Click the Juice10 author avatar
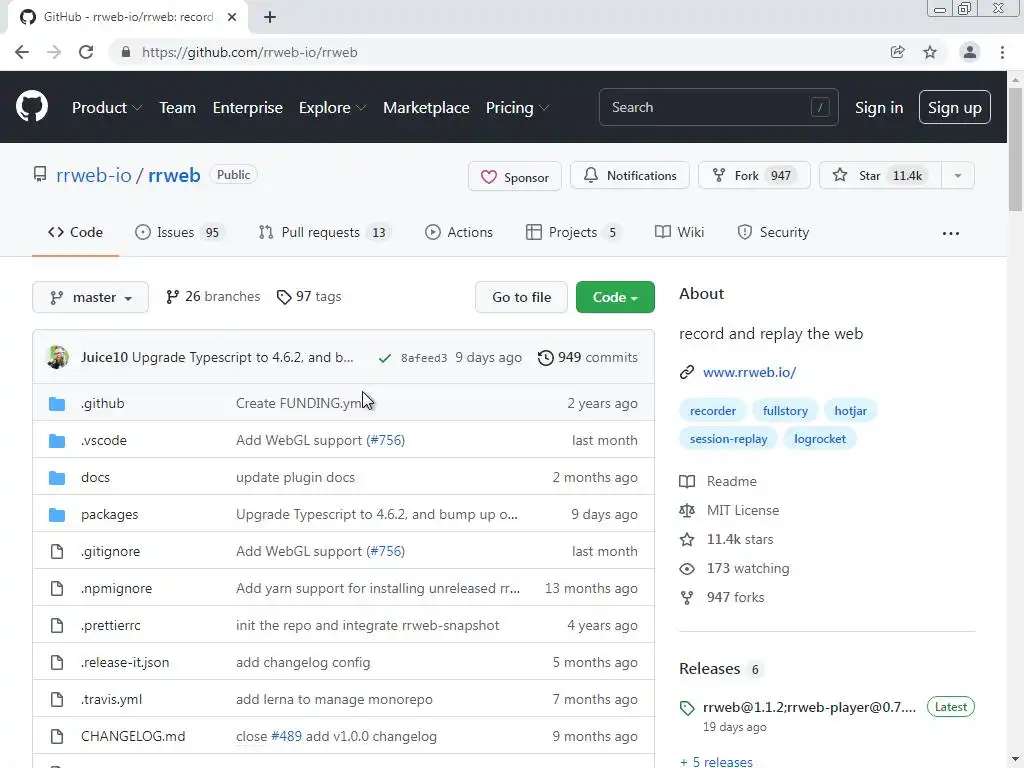This screenshot has height=768, width=1024. [57, 357]
